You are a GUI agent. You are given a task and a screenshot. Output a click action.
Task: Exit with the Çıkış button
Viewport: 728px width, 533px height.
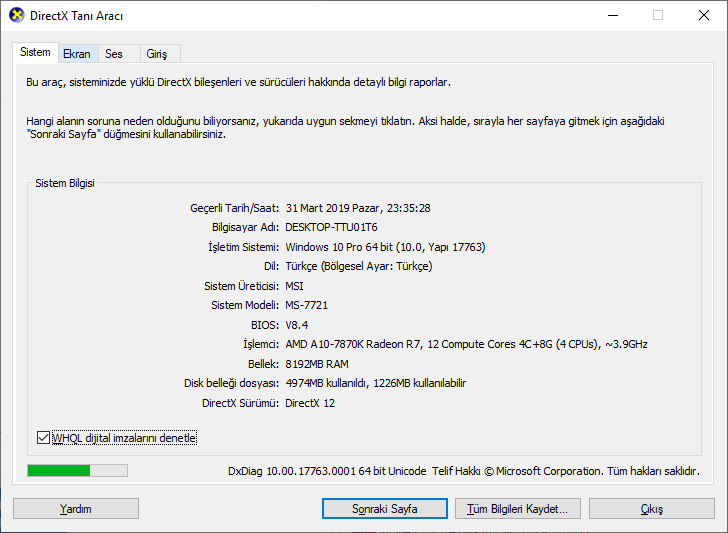[x=652, y=509]
